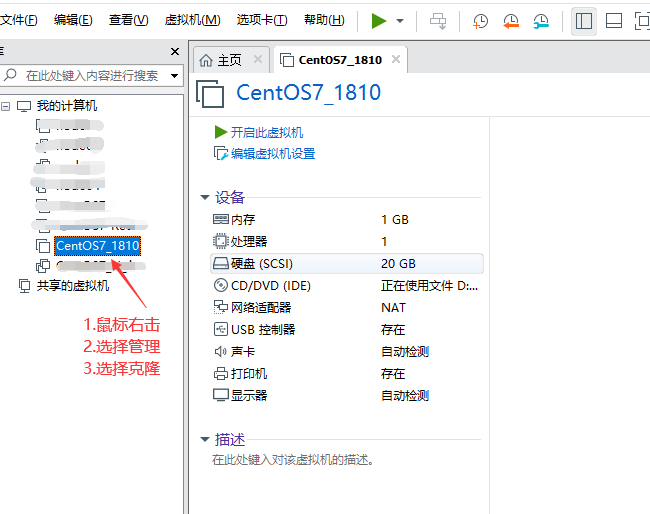Click the display monitor icon
The image size is (650, 514).
(221, 395)
